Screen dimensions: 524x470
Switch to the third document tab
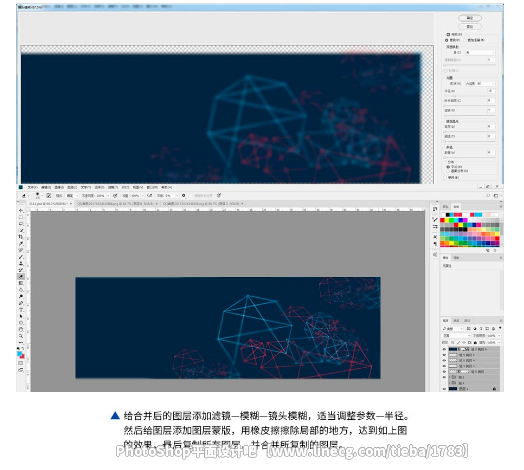pos(203,204)
